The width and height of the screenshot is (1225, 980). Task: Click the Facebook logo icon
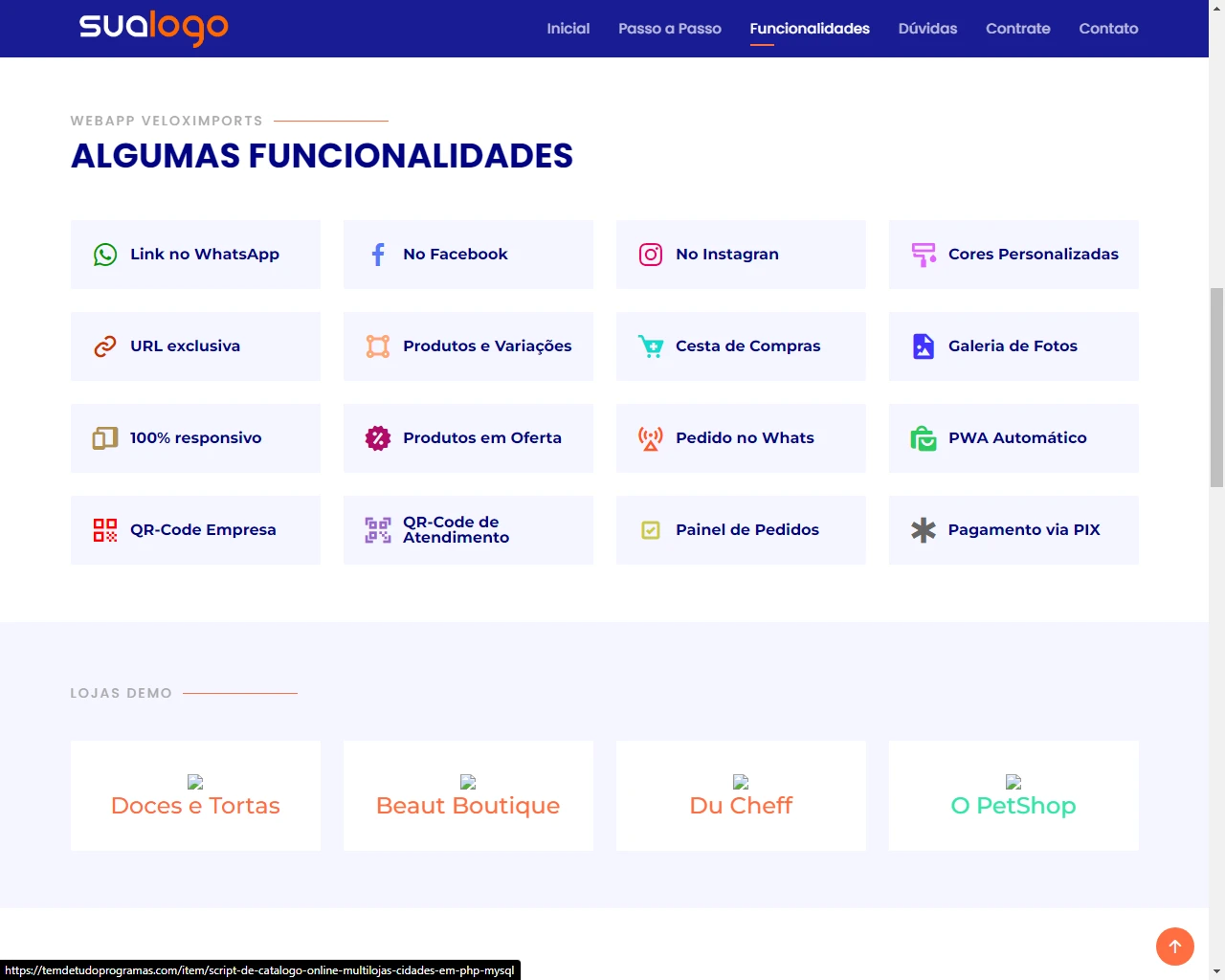[x=378, y=255]
